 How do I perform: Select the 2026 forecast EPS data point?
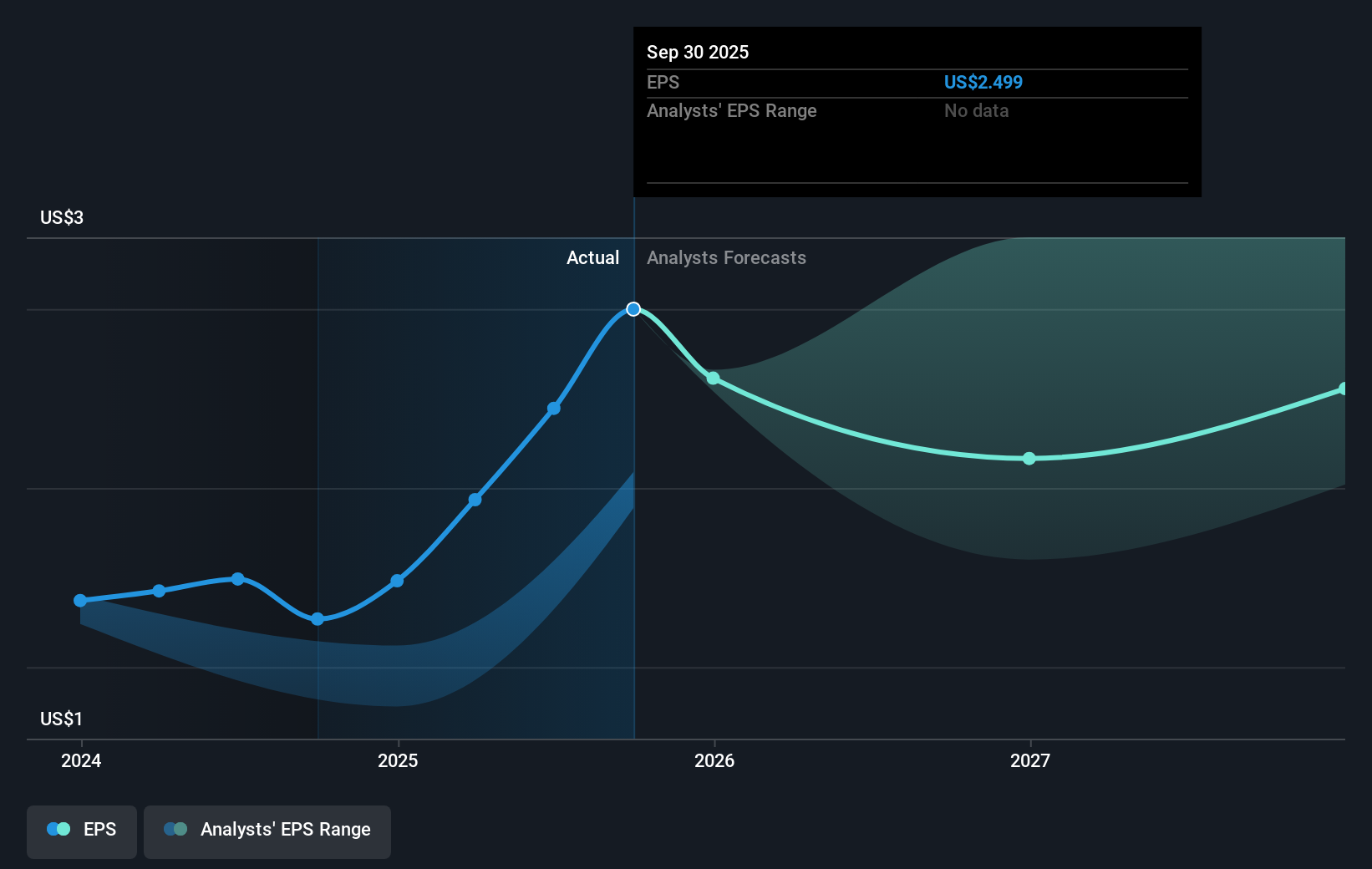(713, 379)
